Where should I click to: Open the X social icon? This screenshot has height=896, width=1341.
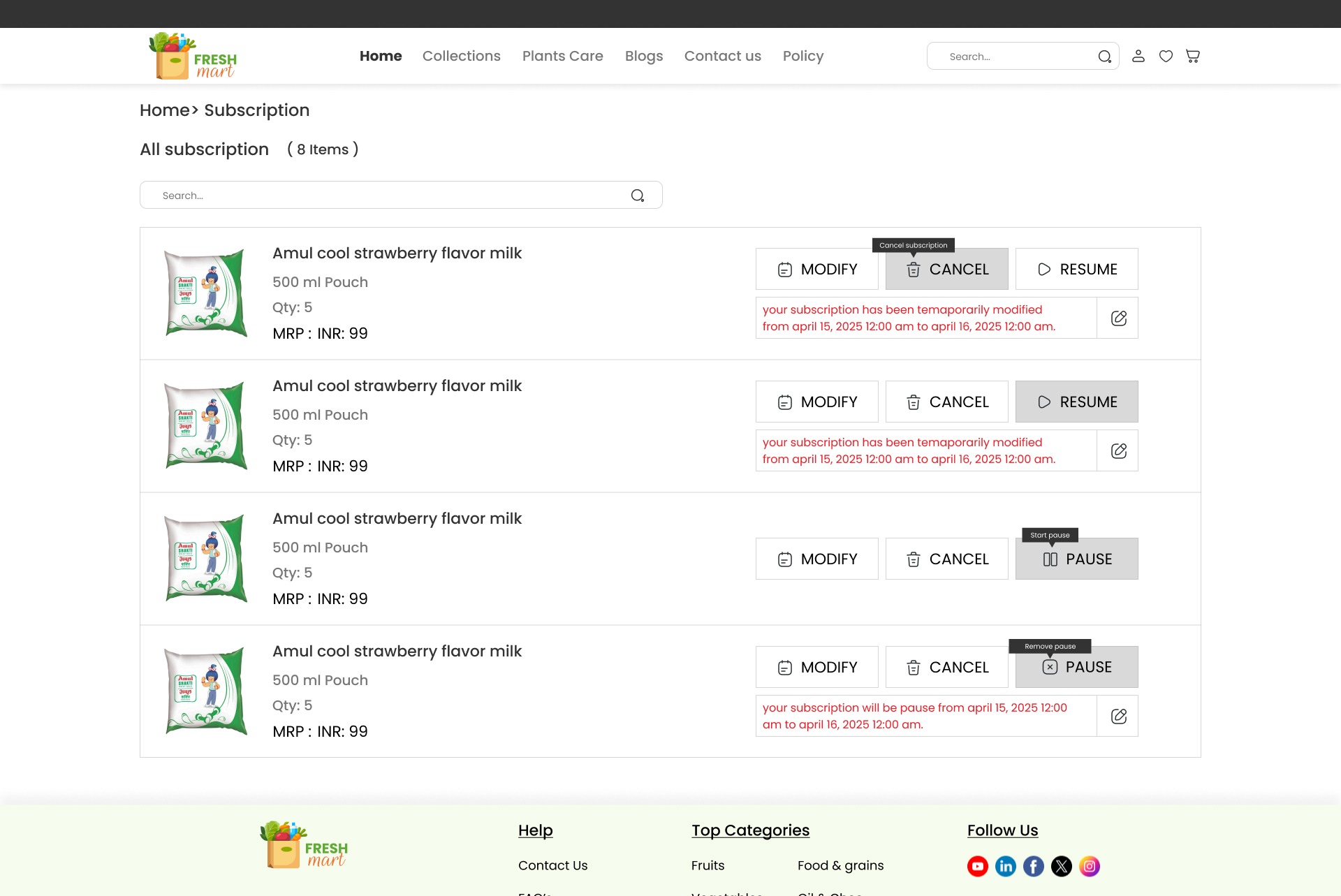[x=1062, y=866]
